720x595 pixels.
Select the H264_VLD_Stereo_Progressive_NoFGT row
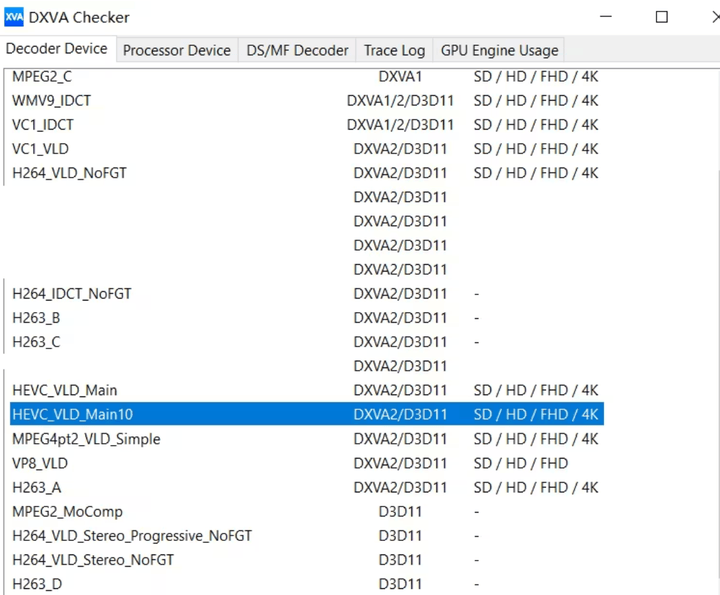[307, 536]
